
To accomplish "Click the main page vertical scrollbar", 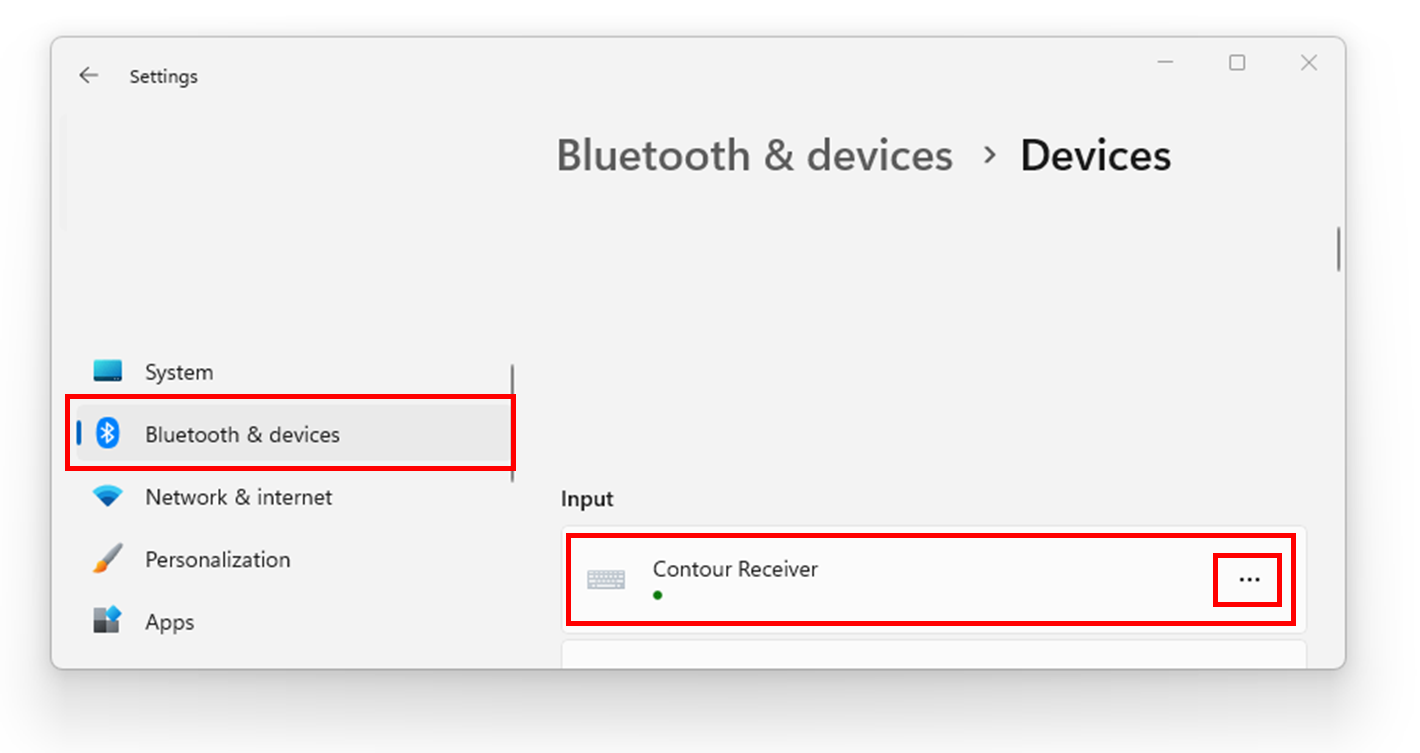I will 1338,249.
